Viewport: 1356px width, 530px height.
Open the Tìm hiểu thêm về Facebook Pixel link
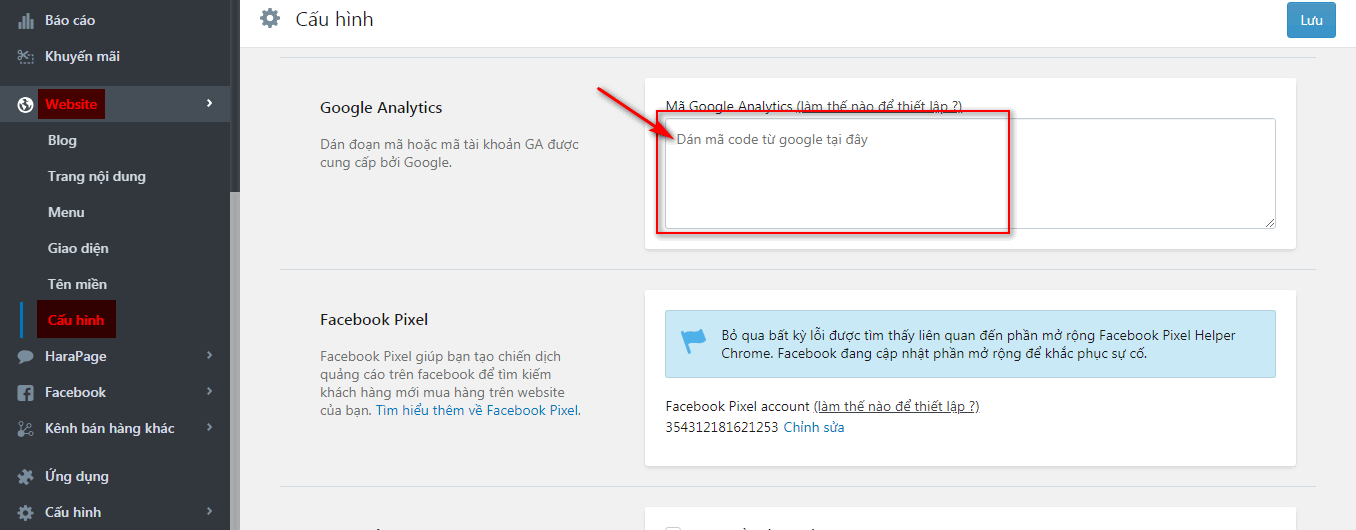[477, 410]
